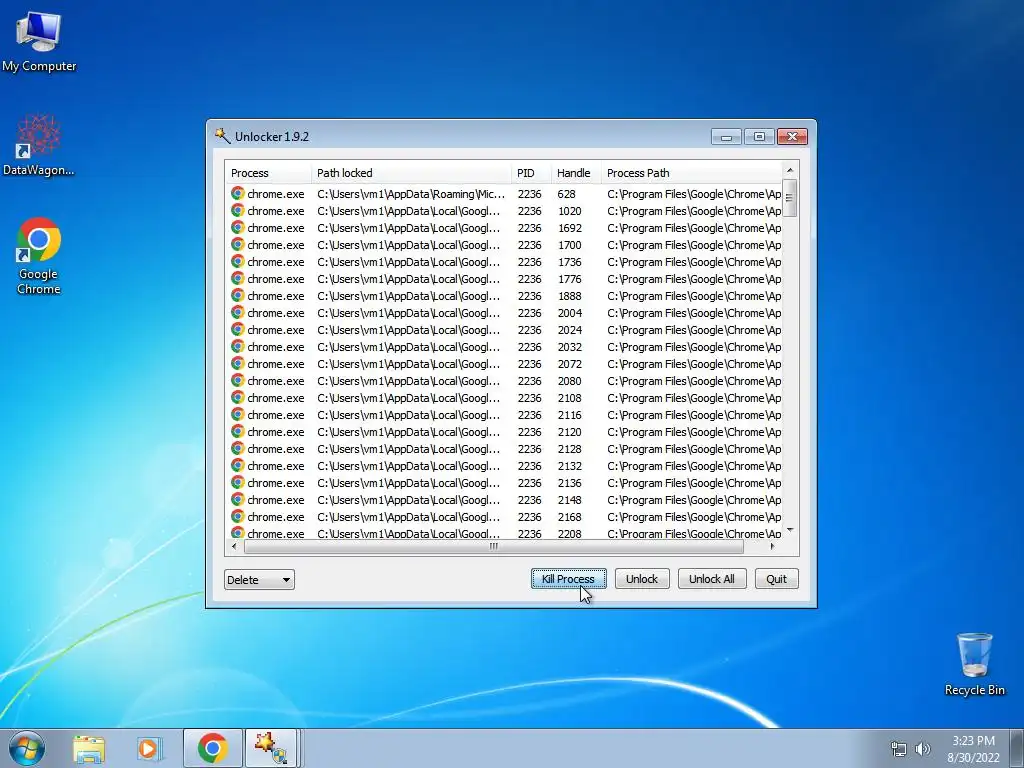The height and width of the screenshot is (768, 1024).
Task: Click the Kill Process button
Action: (568, 579)
